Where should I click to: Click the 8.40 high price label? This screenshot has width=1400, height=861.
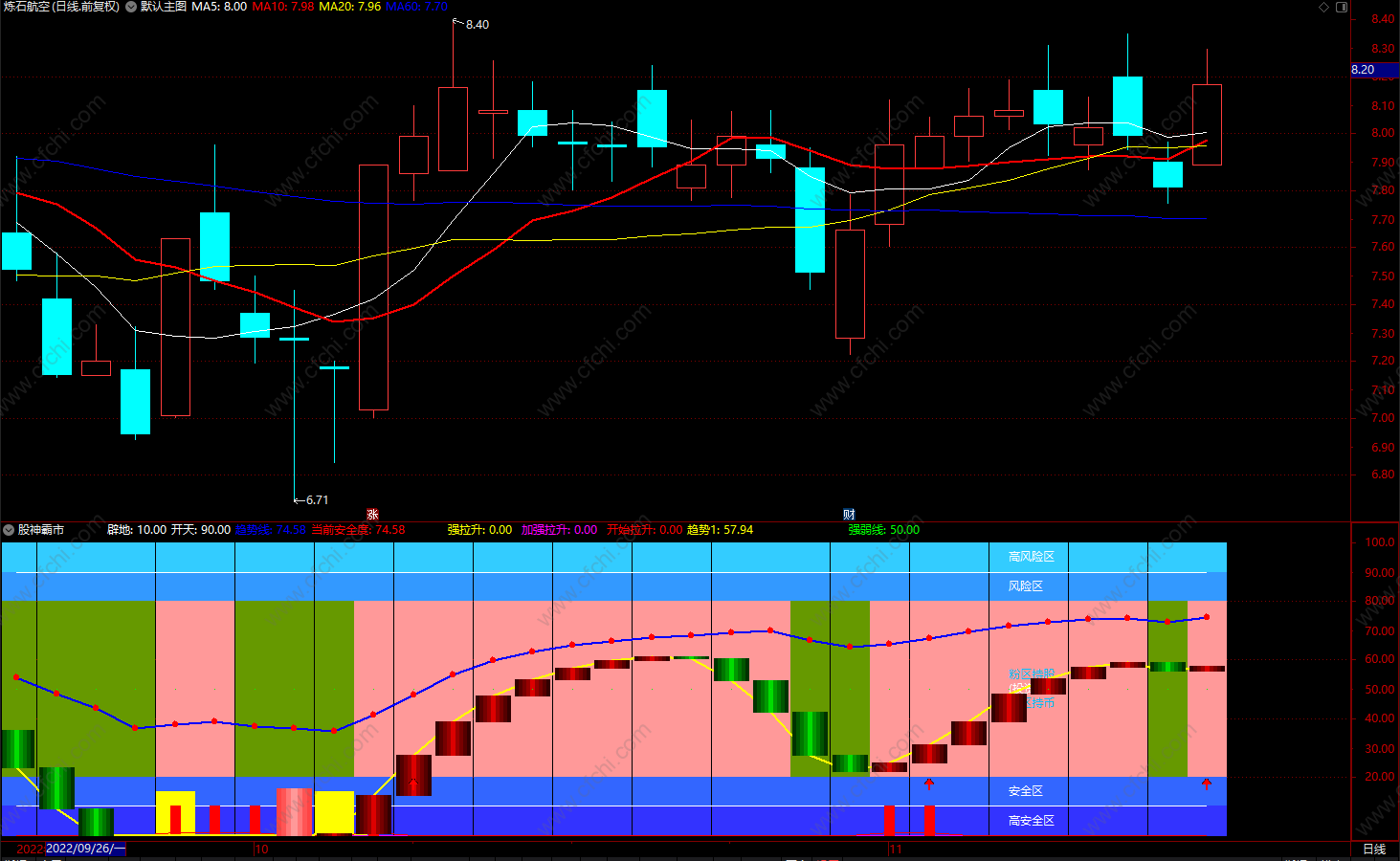(478, 25)
